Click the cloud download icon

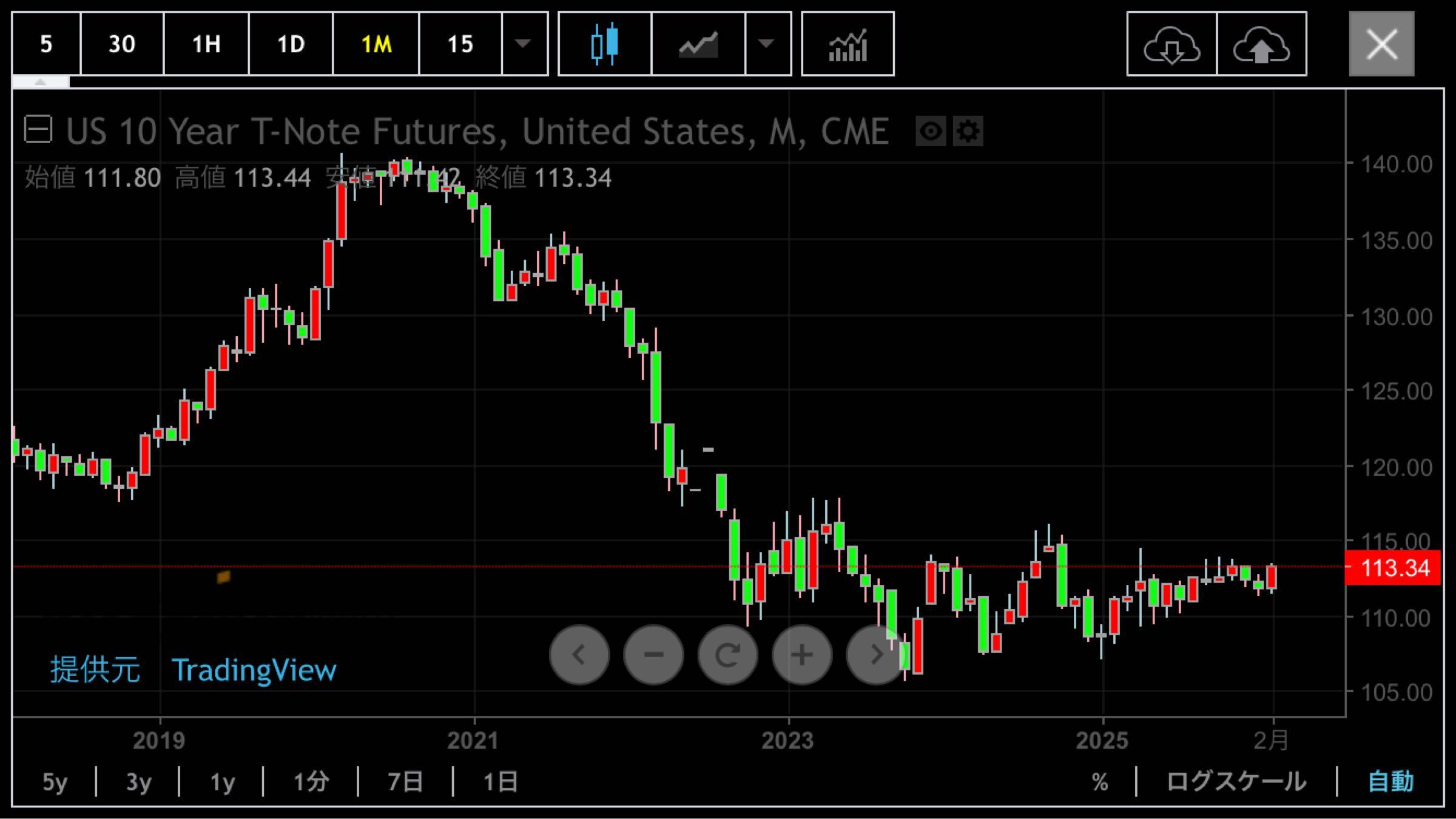click(1171, 44)
